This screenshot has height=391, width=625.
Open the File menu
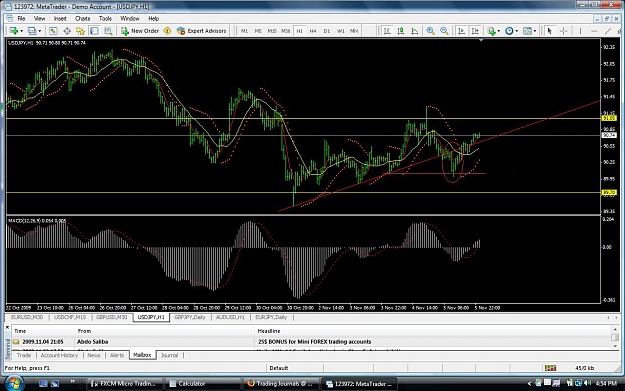tap(21, 18)
